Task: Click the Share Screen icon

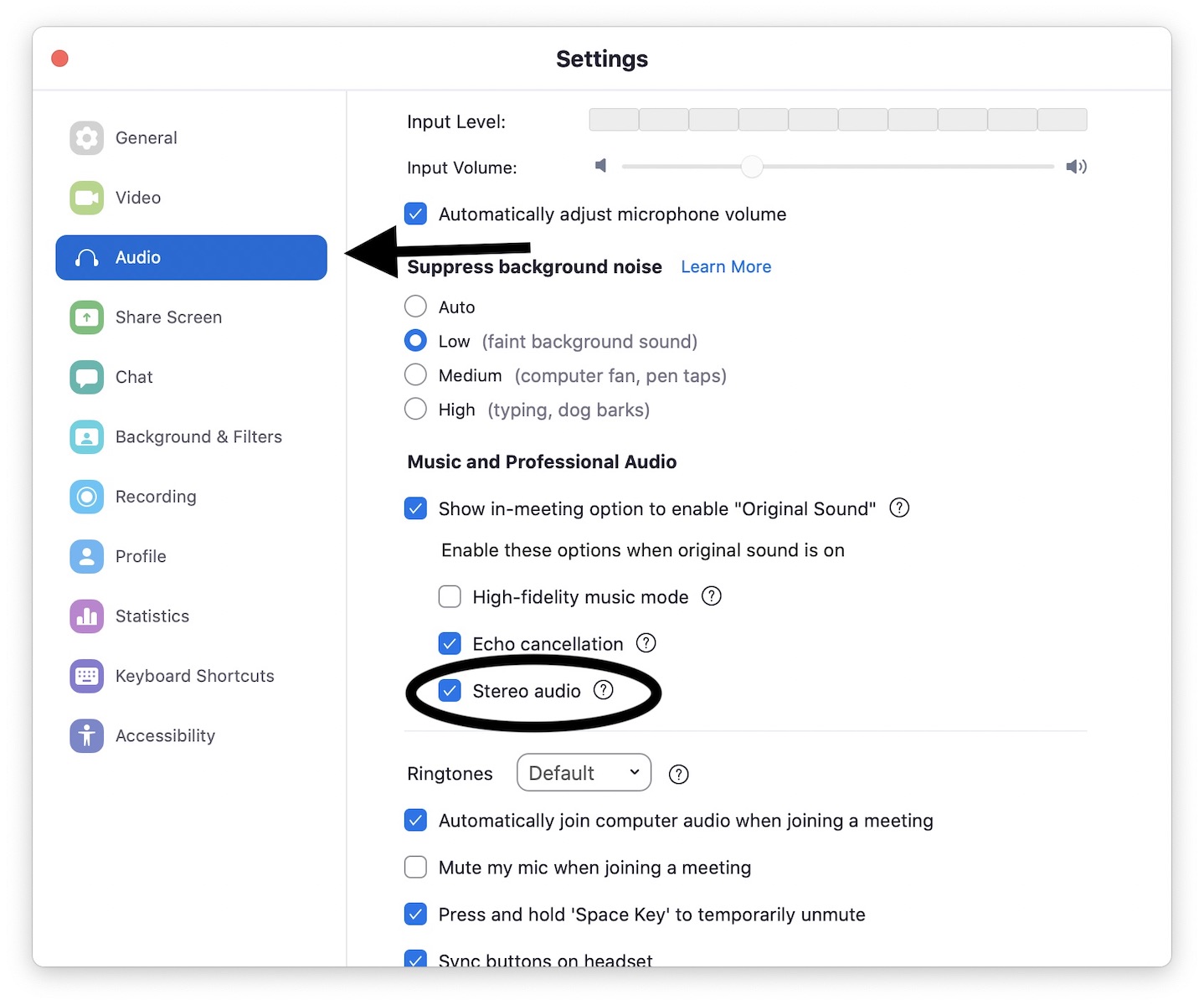Action: point(86,317)
